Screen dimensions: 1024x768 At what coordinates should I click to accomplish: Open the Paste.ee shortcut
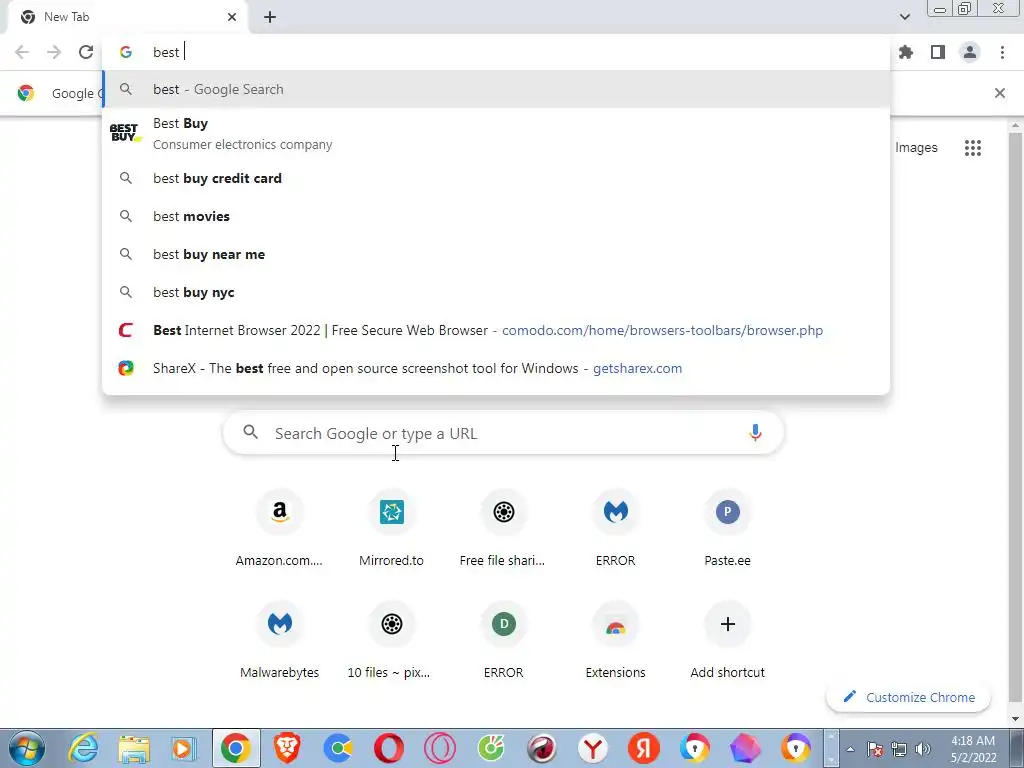tap(728, 530)
